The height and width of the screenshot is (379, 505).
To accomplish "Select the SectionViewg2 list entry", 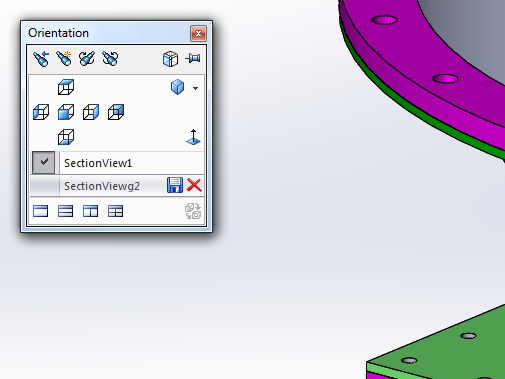I will [102, 186].
